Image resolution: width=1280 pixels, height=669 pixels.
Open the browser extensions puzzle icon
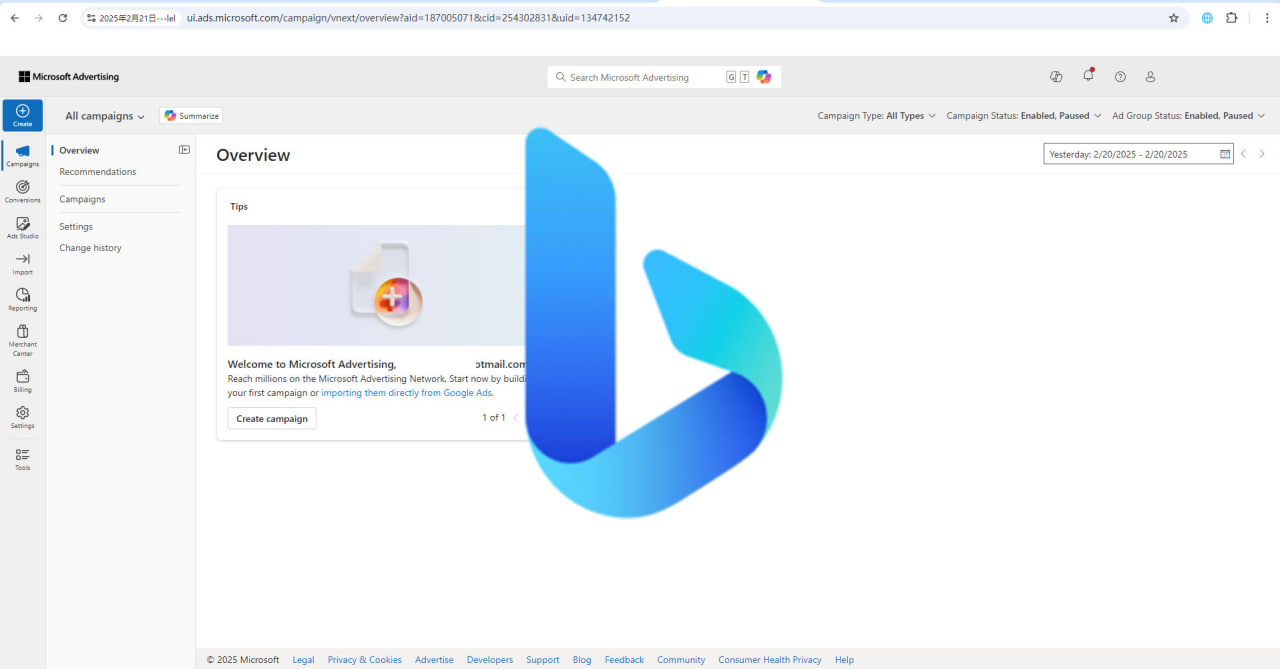coord(1231,18)
